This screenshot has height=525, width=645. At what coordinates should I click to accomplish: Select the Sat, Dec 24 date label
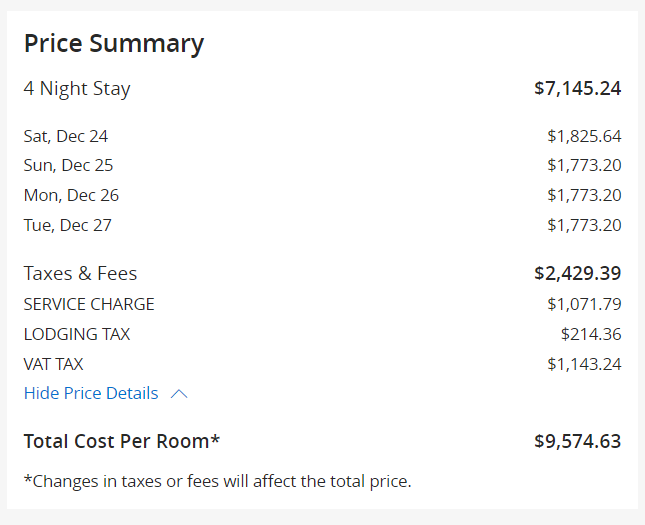[66, 135]
